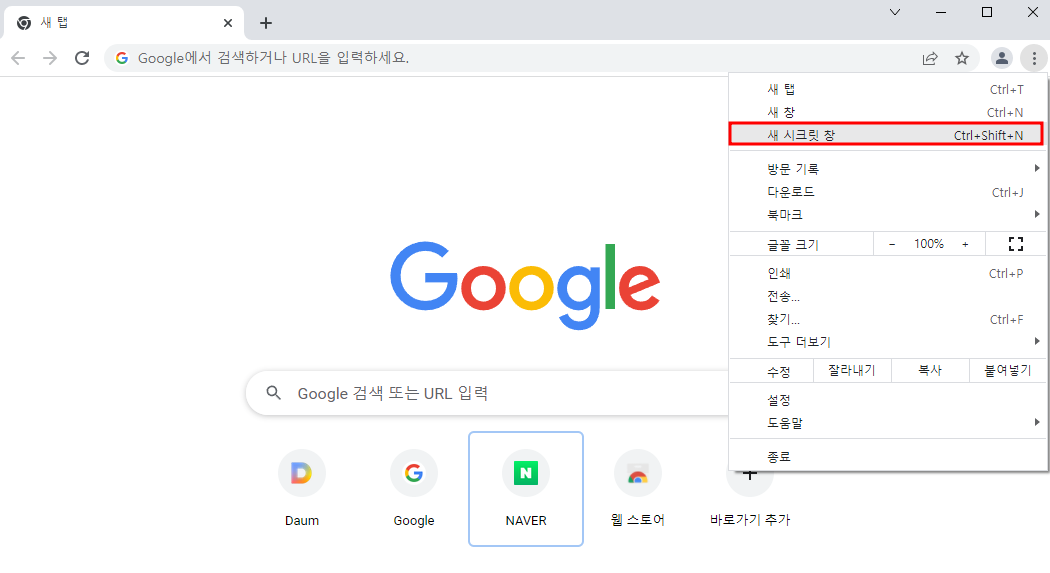Open the tab search chevron in title bar
The width and height of the screenshot is (1050, 573).
895,12
